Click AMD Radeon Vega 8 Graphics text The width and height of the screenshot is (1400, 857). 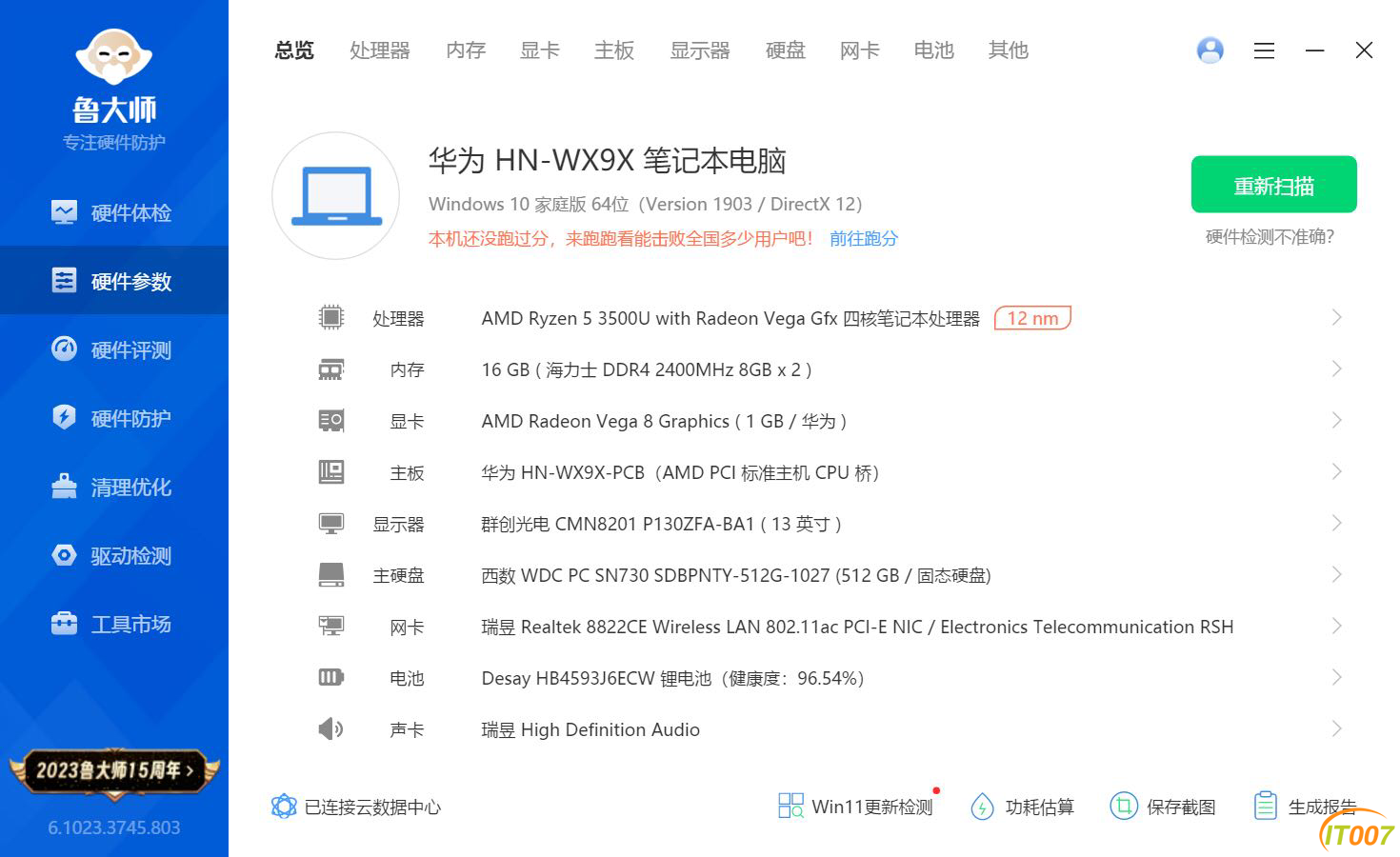(x=664, y=422)
